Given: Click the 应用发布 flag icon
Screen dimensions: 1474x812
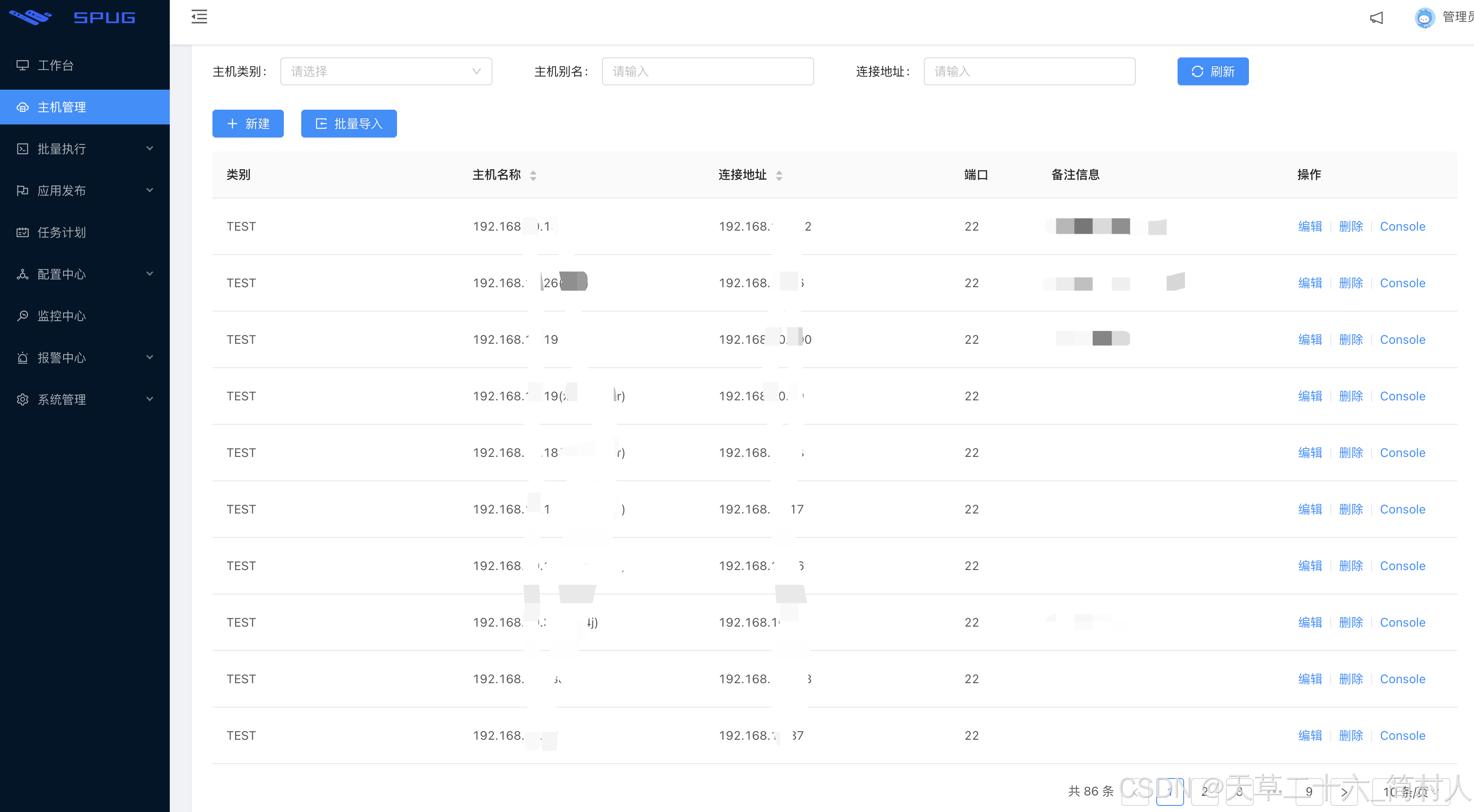Looking at the screenshot, I should [23, 191].
